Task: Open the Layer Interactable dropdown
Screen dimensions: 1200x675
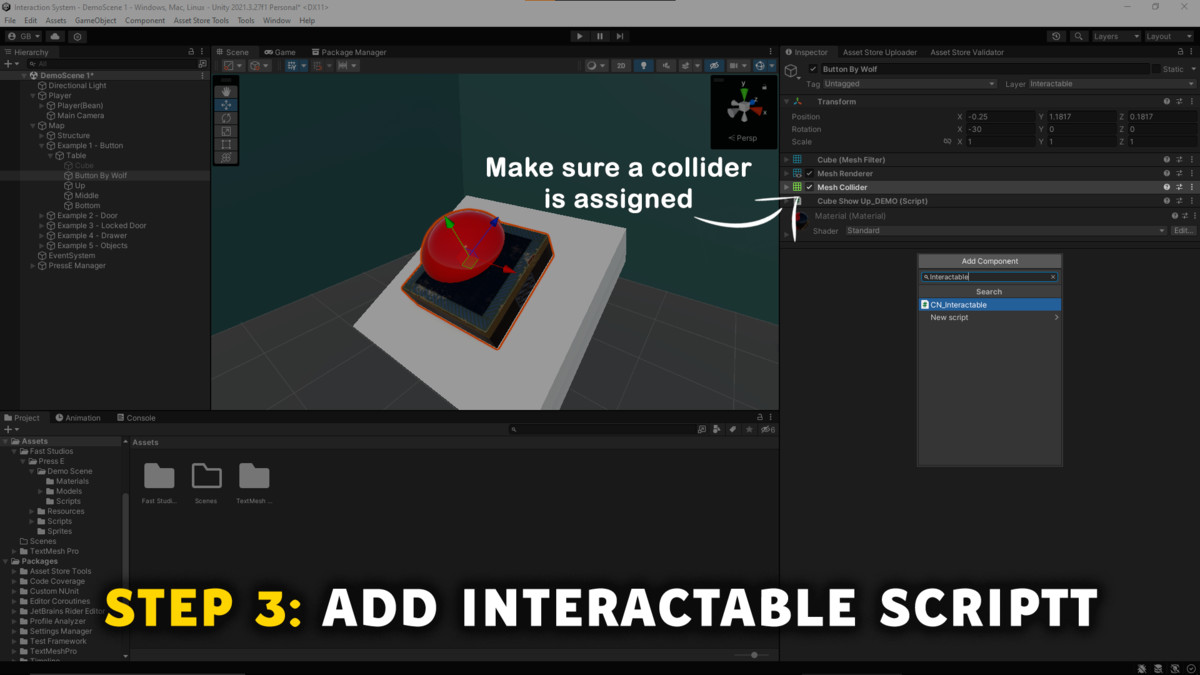Action: [x=1111, y=84]
